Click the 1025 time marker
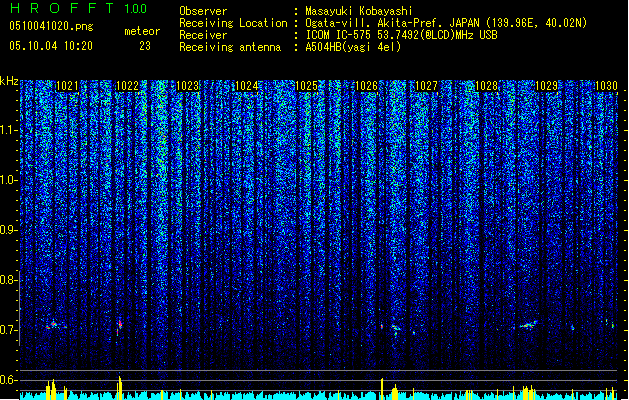This screenshot has height=400, width=629. tap(306, 86)
